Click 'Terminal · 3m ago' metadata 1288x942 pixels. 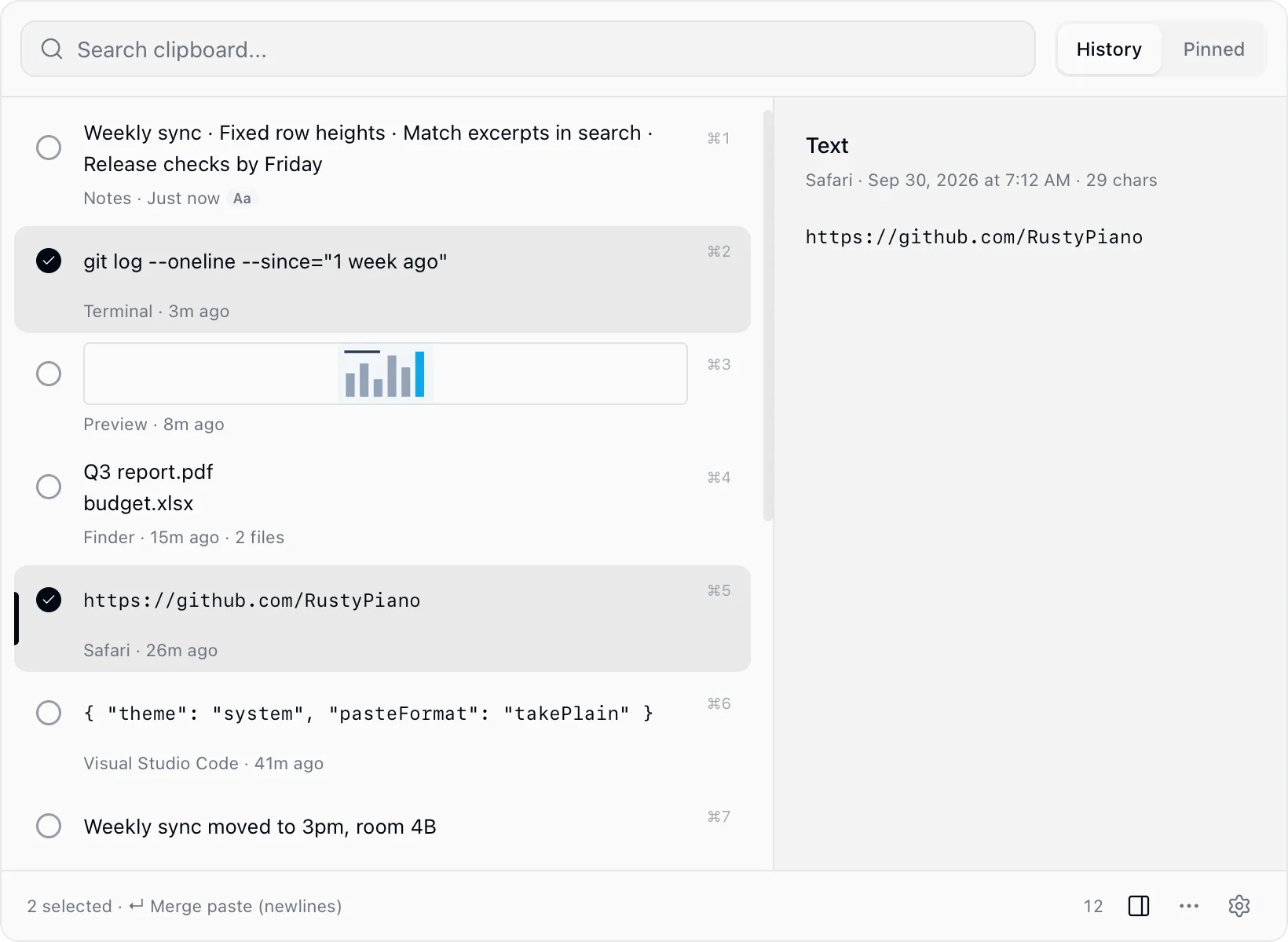click(x=156, y=312)
